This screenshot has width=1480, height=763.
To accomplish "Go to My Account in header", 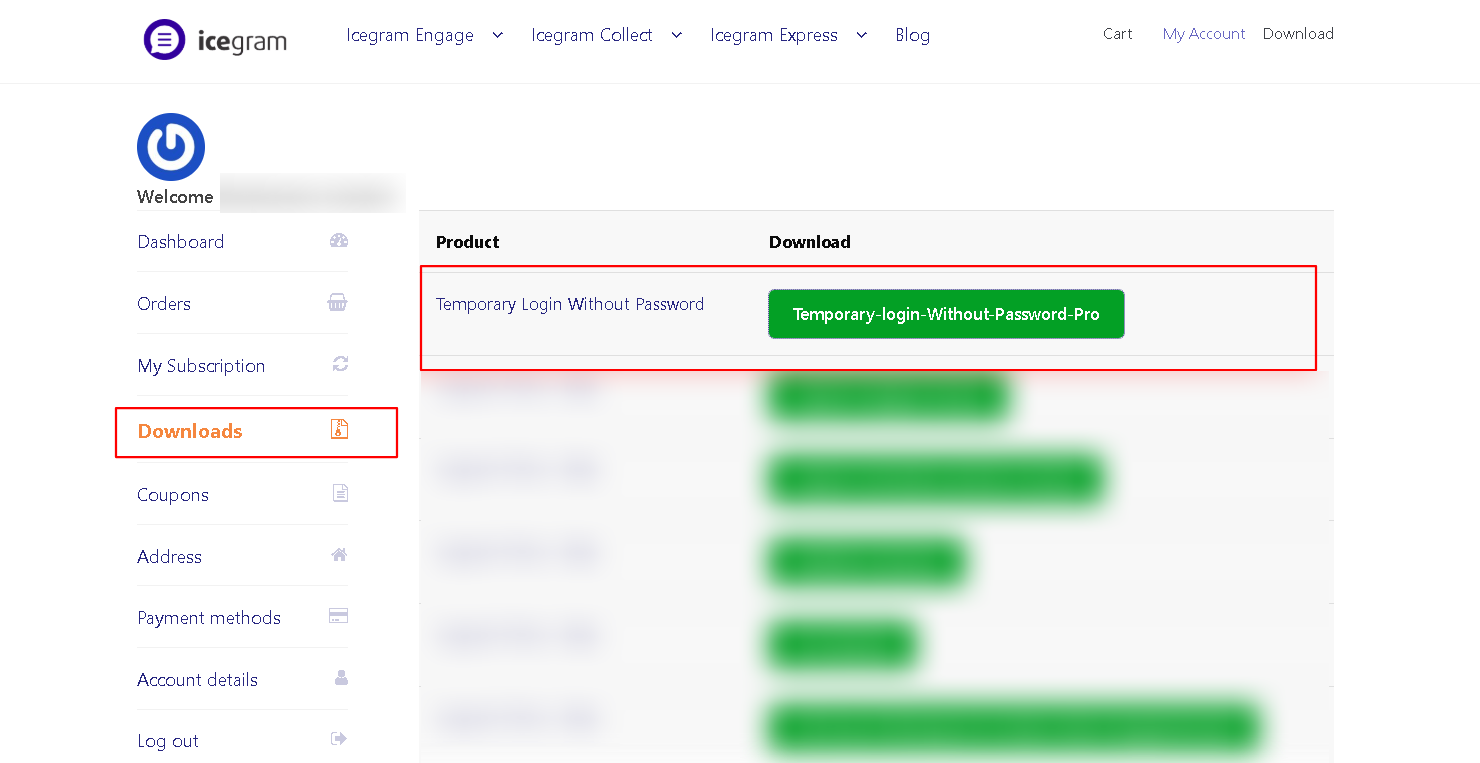I will pyautogui.click(x=1204, y=34).
